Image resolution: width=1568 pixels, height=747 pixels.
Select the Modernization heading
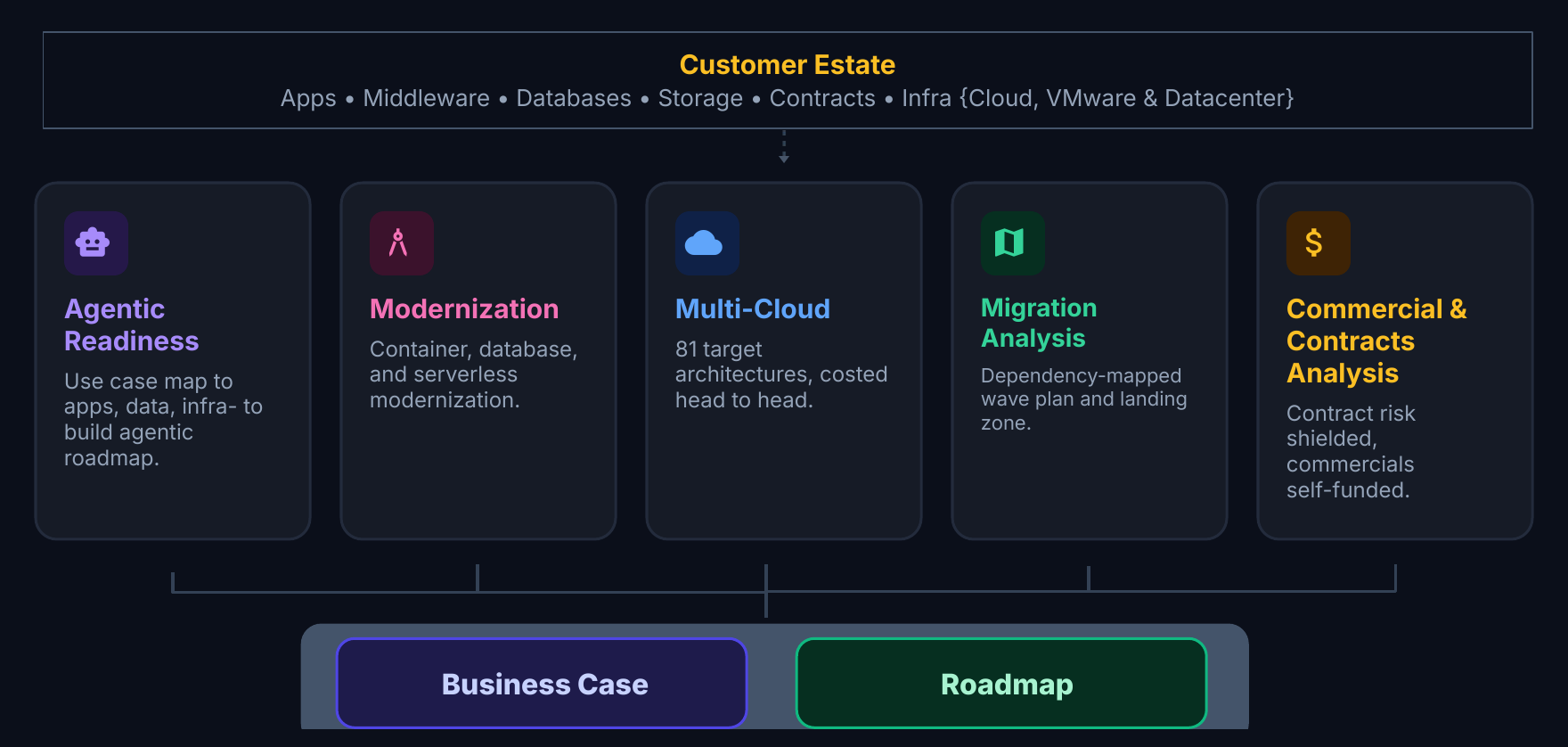464,308
